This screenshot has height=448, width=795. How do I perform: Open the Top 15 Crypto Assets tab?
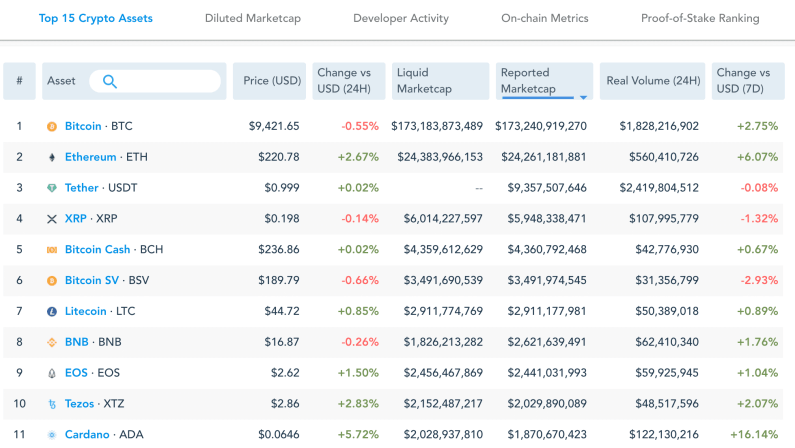pos(96,18)
